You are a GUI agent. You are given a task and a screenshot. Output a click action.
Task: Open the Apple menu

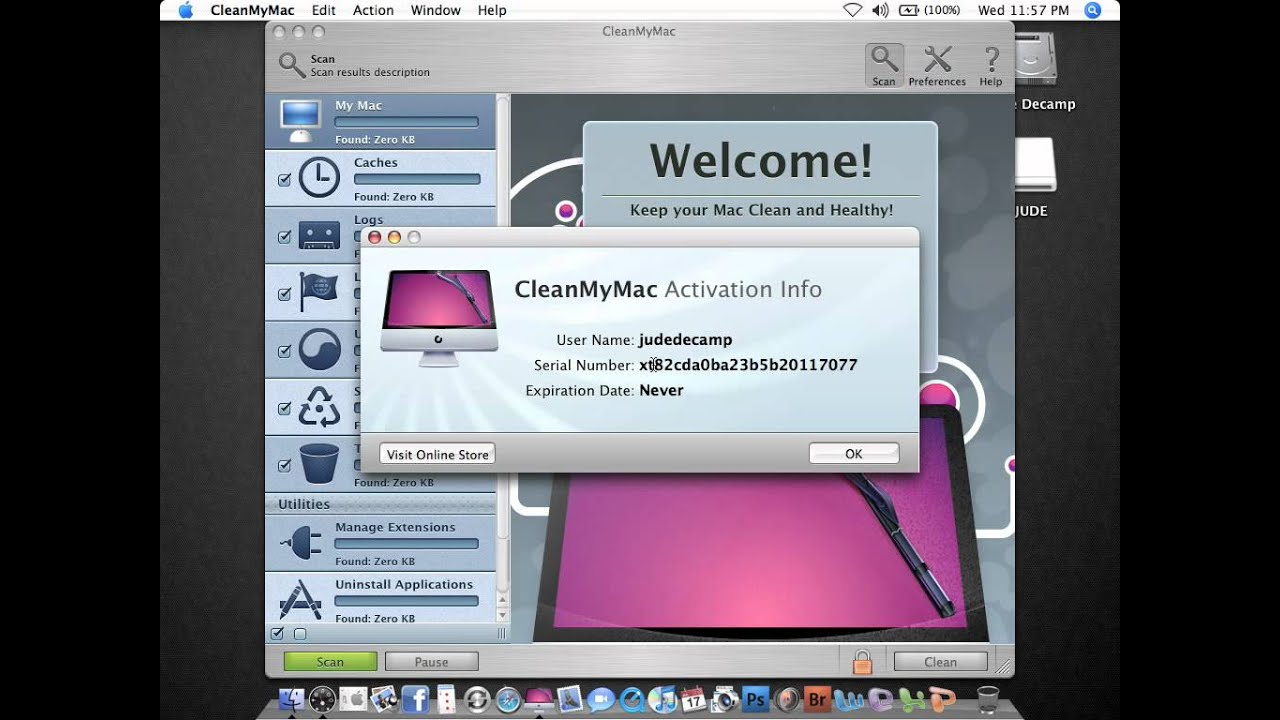(x=185, y=10)
